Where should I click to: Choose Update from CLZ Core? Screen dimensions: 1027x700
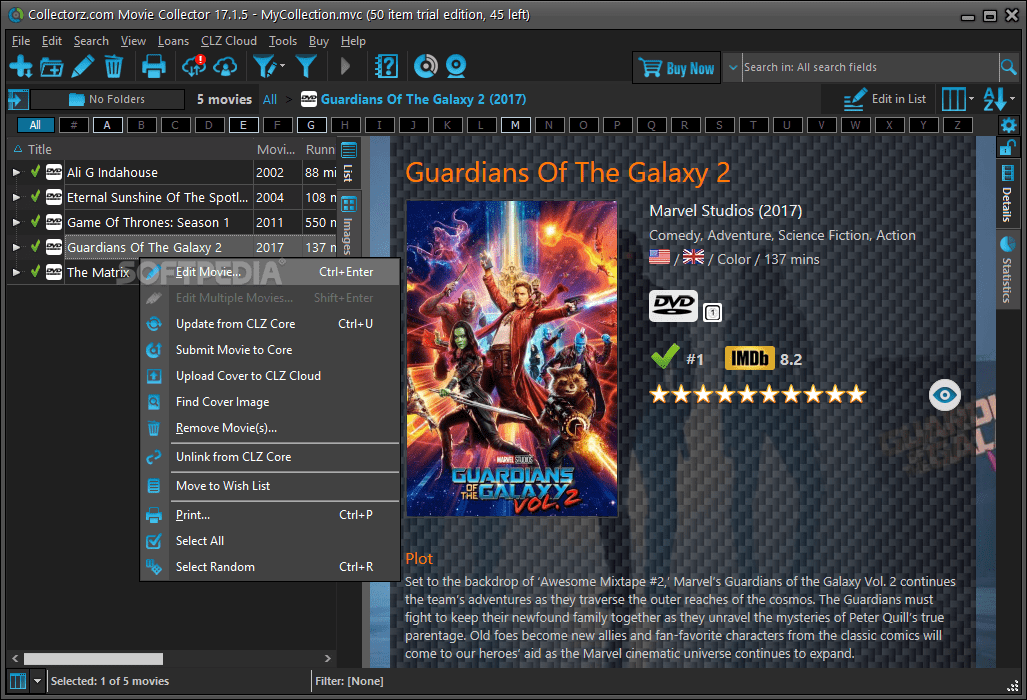(x=270, y=323)
